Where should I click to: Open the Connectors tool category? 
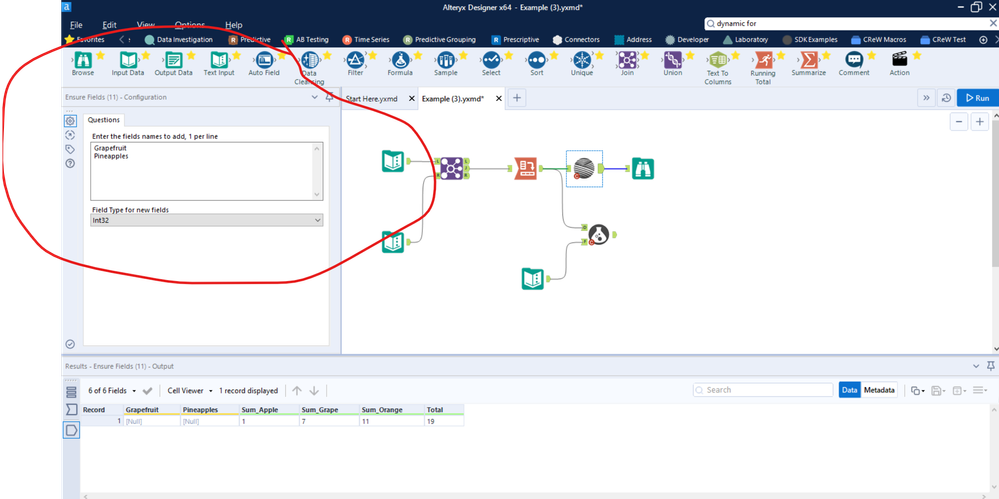pyautogui.click(x=576, y=40)
